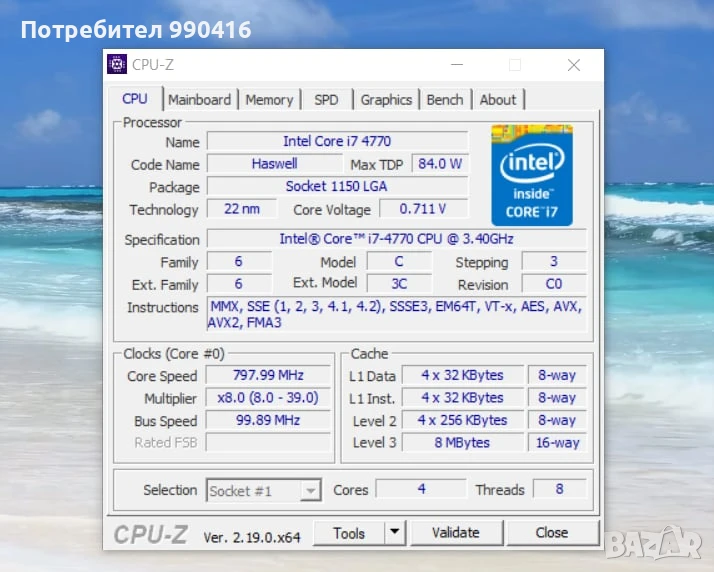
Task: Click the Level 2 value '4 x 256 KBytes'
Action: click(x=463, y=420)
